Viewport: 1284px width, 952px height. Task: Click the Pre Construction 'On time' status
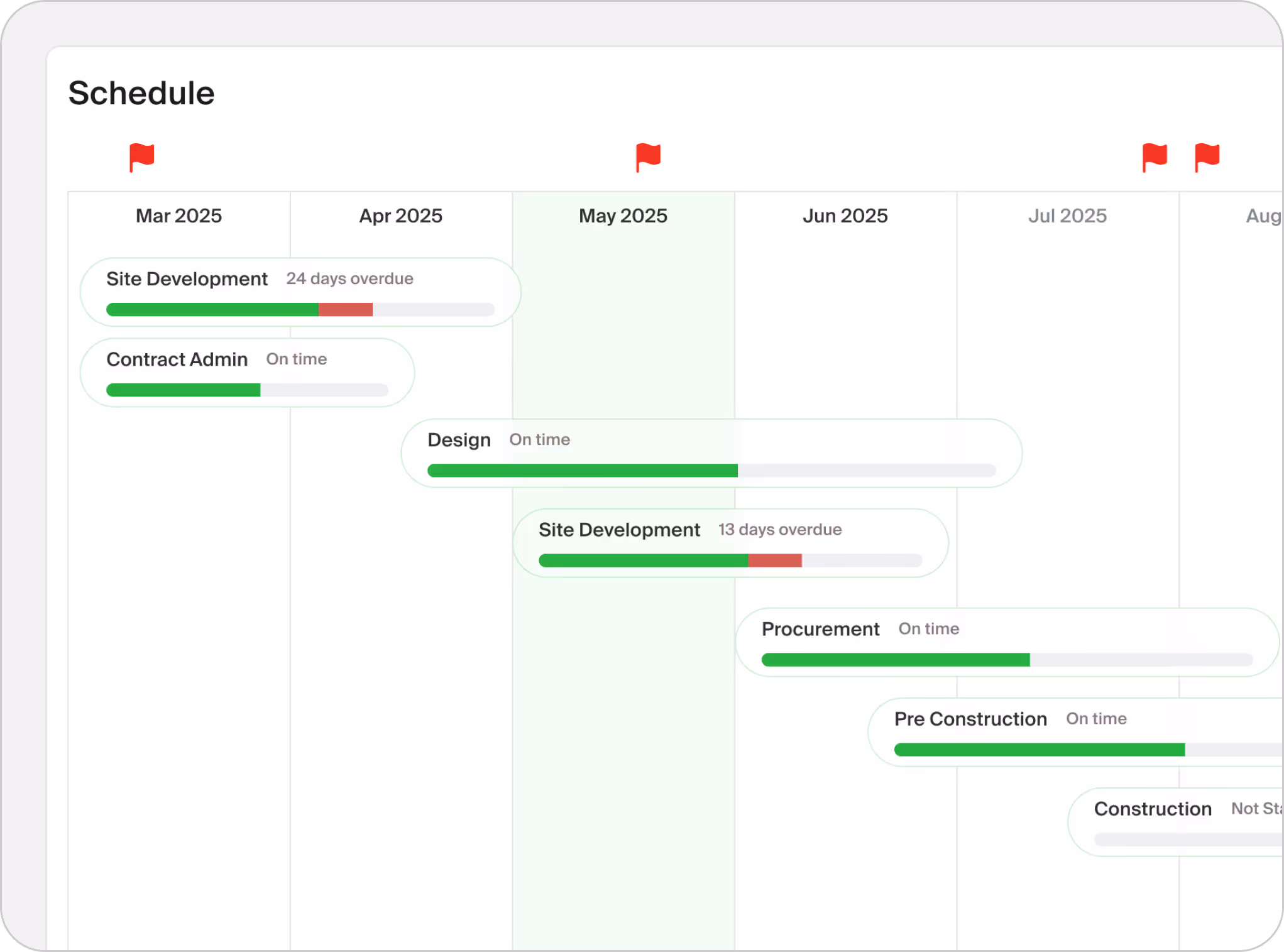coord(1097,718)
